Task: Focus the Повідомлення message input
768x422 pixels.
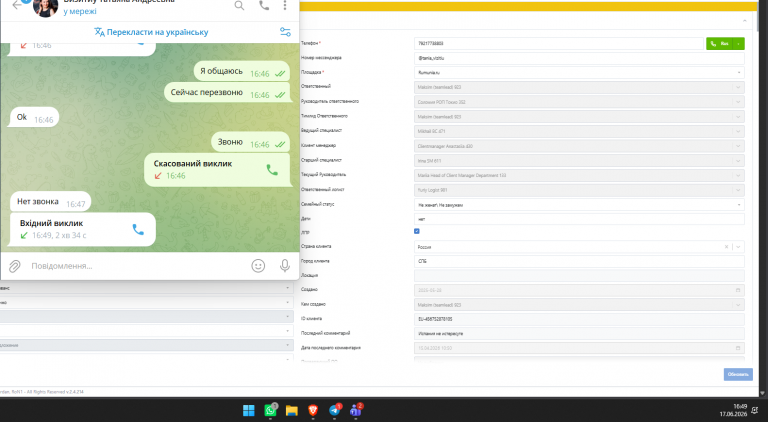Action: pyautogui.click(x=137, y=266)
